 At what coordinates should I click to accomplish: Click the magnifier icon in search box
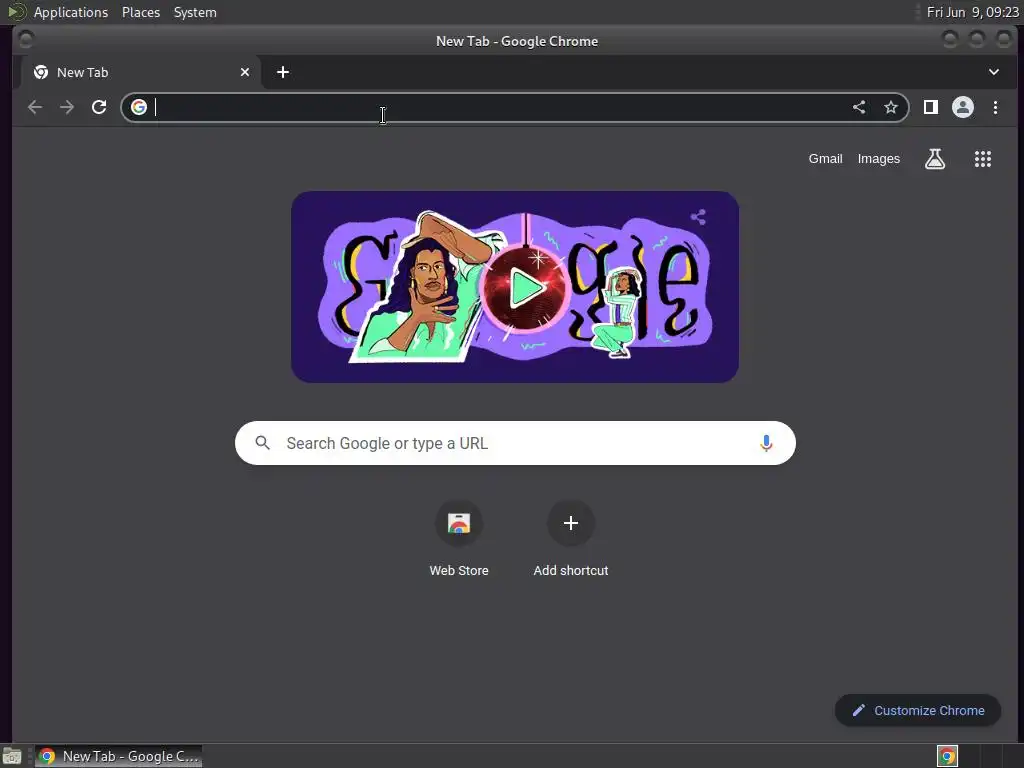[x=263, y=443]
